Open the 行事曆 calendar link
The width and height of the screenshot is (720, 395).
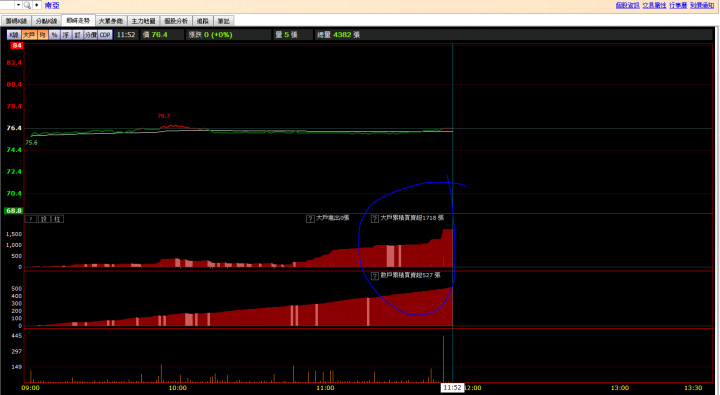click(678, 5)
